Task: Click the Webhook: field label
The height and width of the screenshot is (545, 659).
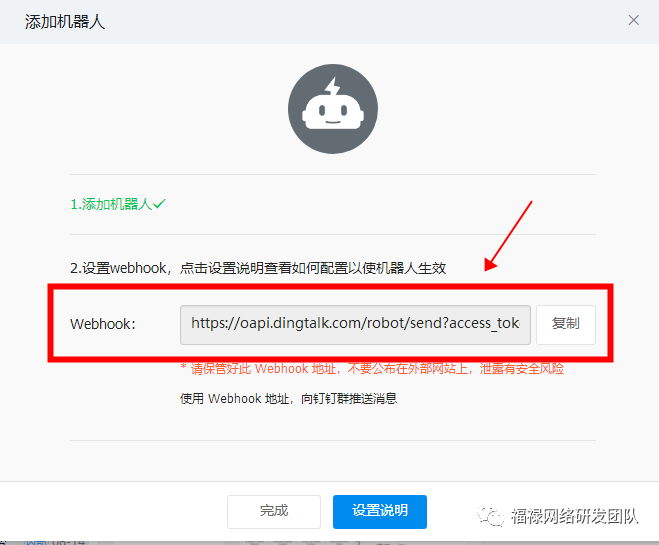Action: pyautogui.click(x=103, y=324)
